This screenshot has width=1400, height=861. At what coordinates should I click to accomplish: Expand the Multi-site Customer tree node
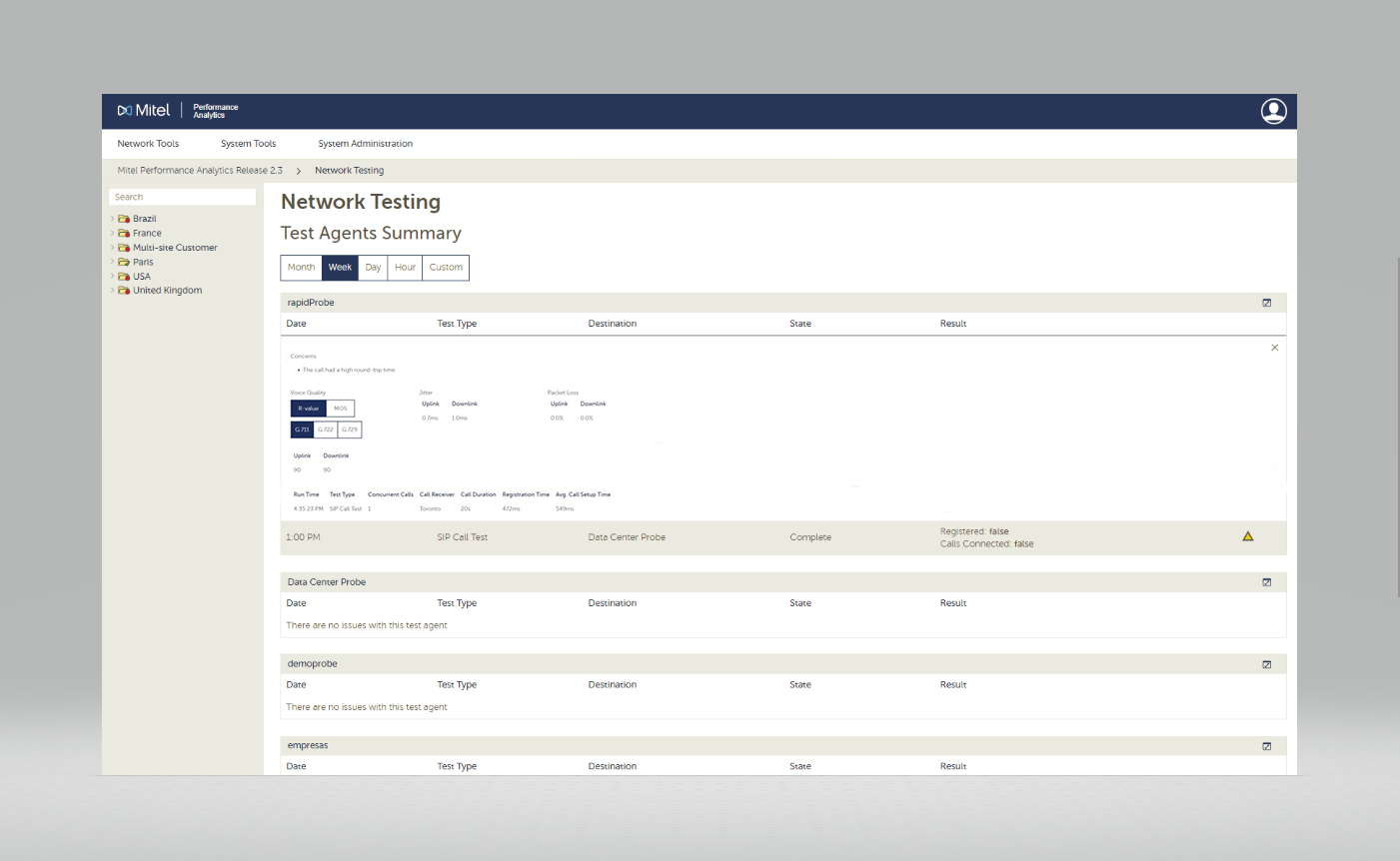pyautogui.click(x=112, y=248)
